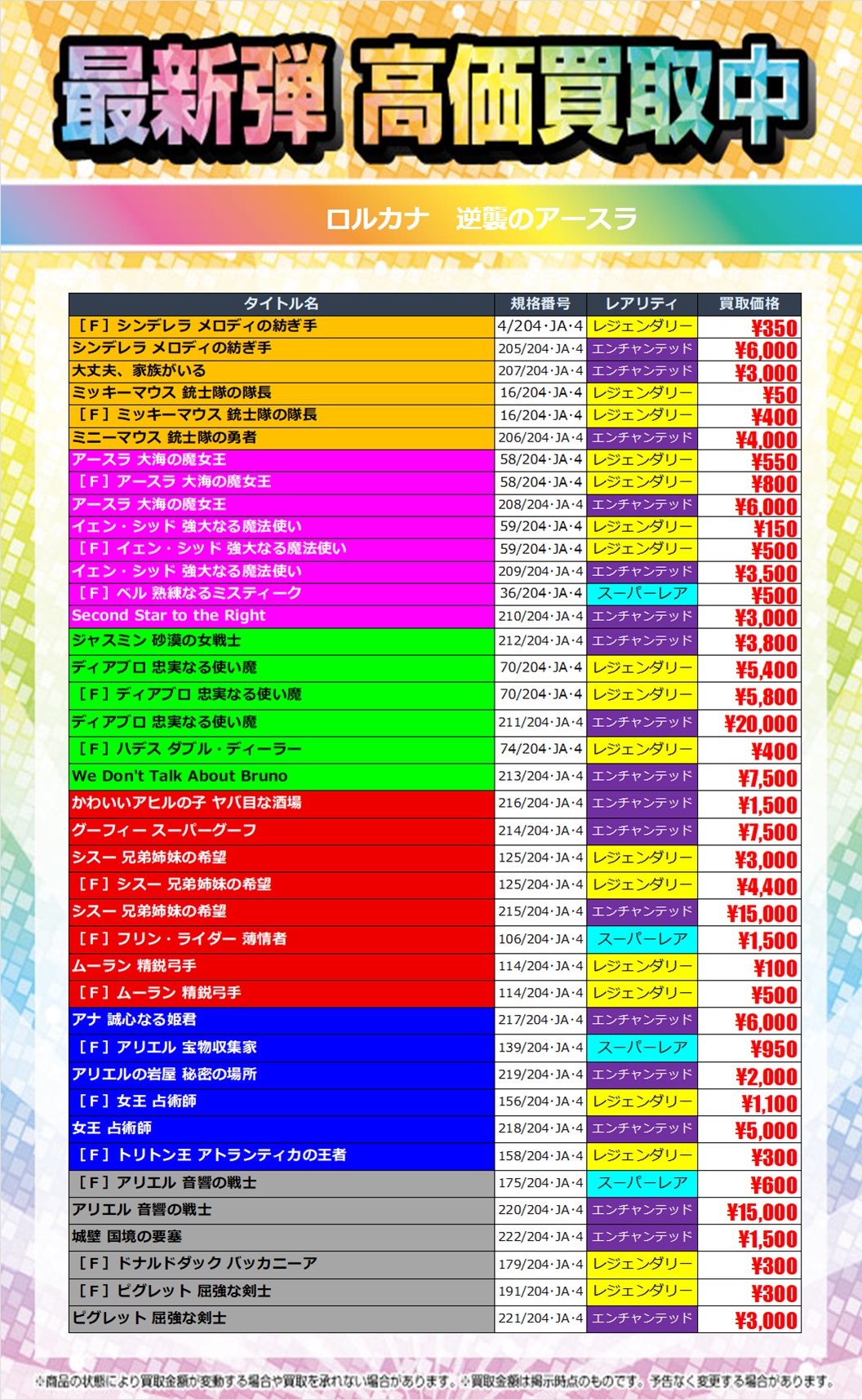Select the [F] 女王 占術師 title
This screenshot has width=862, height=1400.
click(x=137, y=1101)
